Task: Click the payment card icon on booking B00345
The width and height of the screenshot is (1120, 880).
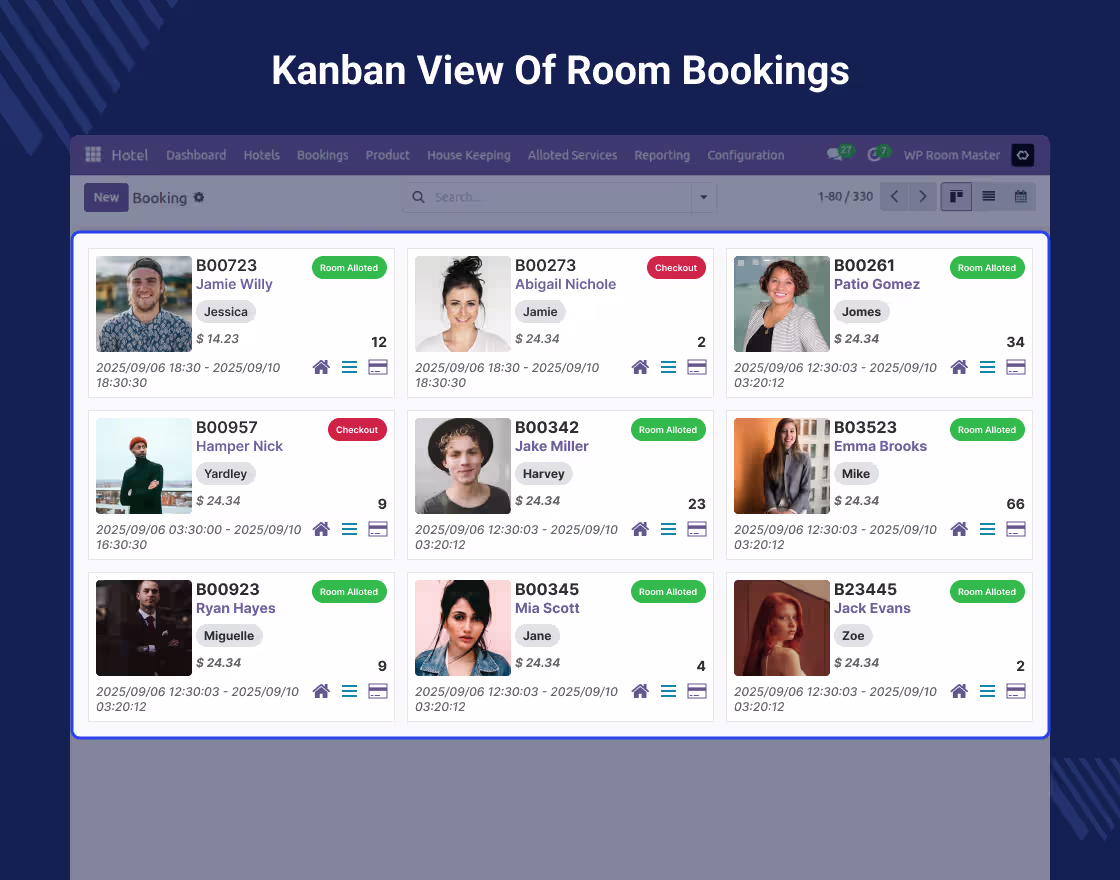Action: click(x=696, y=691)
